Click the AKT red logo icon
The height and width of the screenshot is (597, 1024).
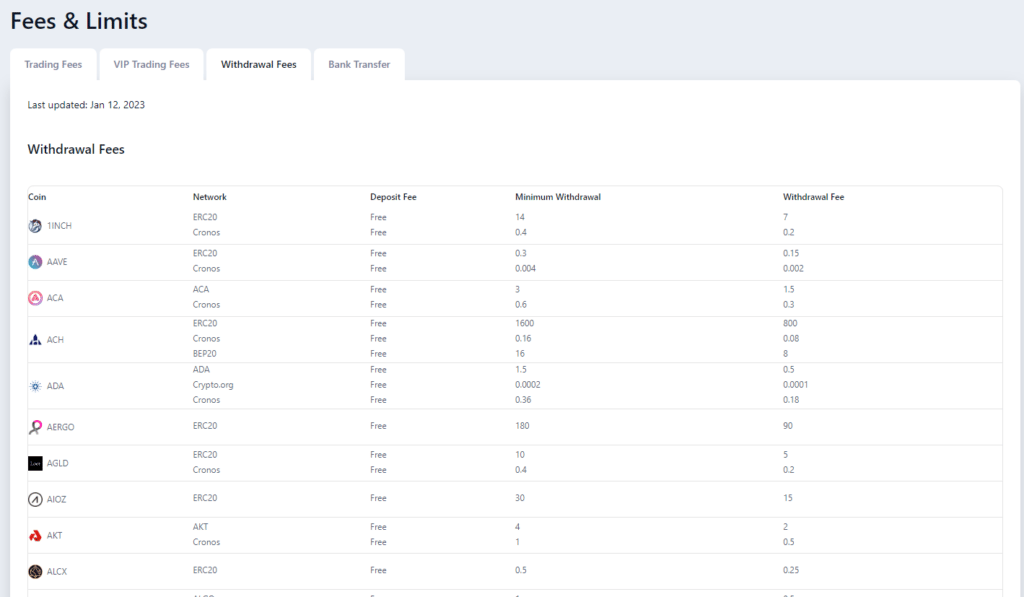pos(35,536)
